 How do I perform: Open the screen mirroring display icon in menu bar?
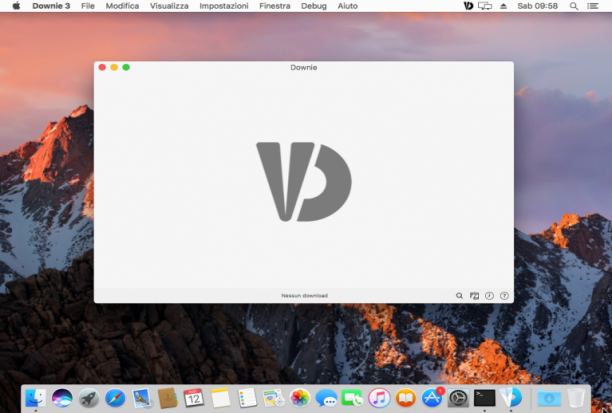tap(485, 6)
